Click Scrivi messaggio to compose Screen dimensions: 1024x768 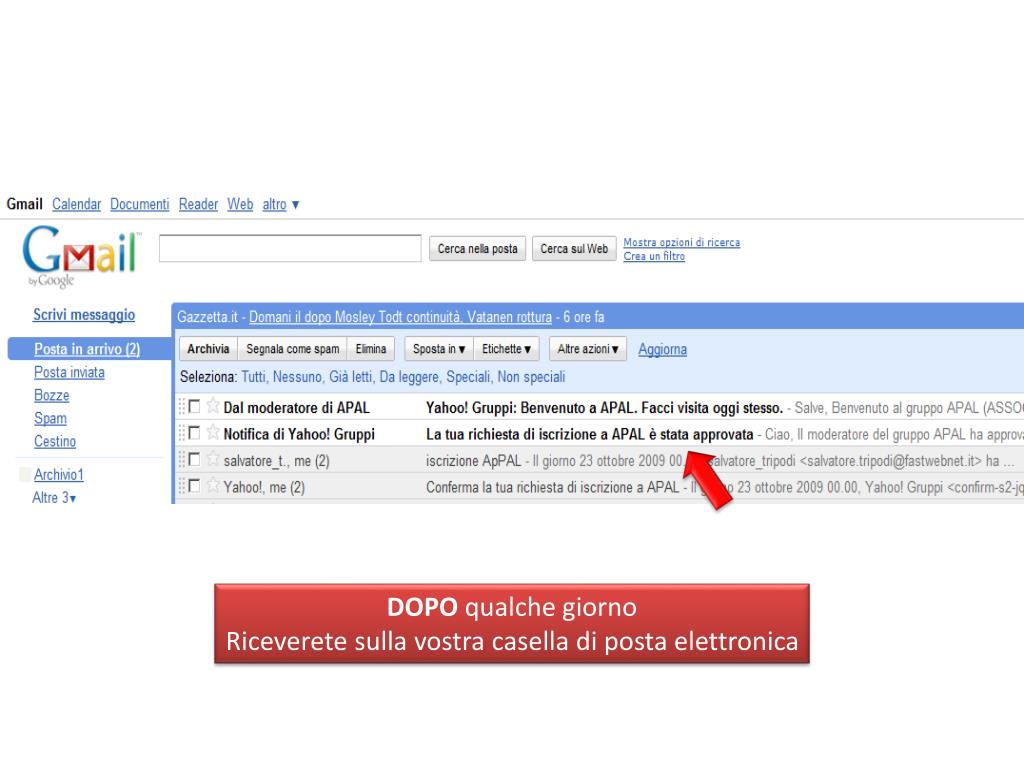pyautogui.click(x=84, y=315)
